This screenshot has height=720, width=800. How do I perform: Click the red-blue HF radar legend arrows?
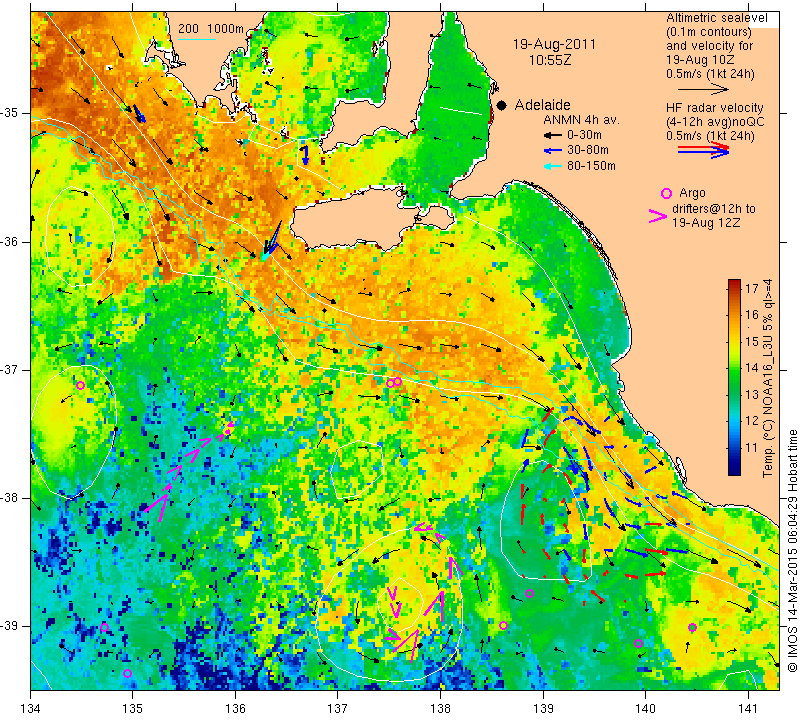[x=704, y=150]
